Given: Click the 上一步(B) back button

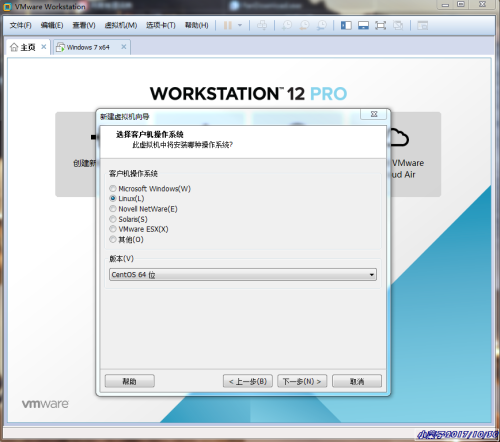Looking at the screenshot, I should [x=248, y=381].
